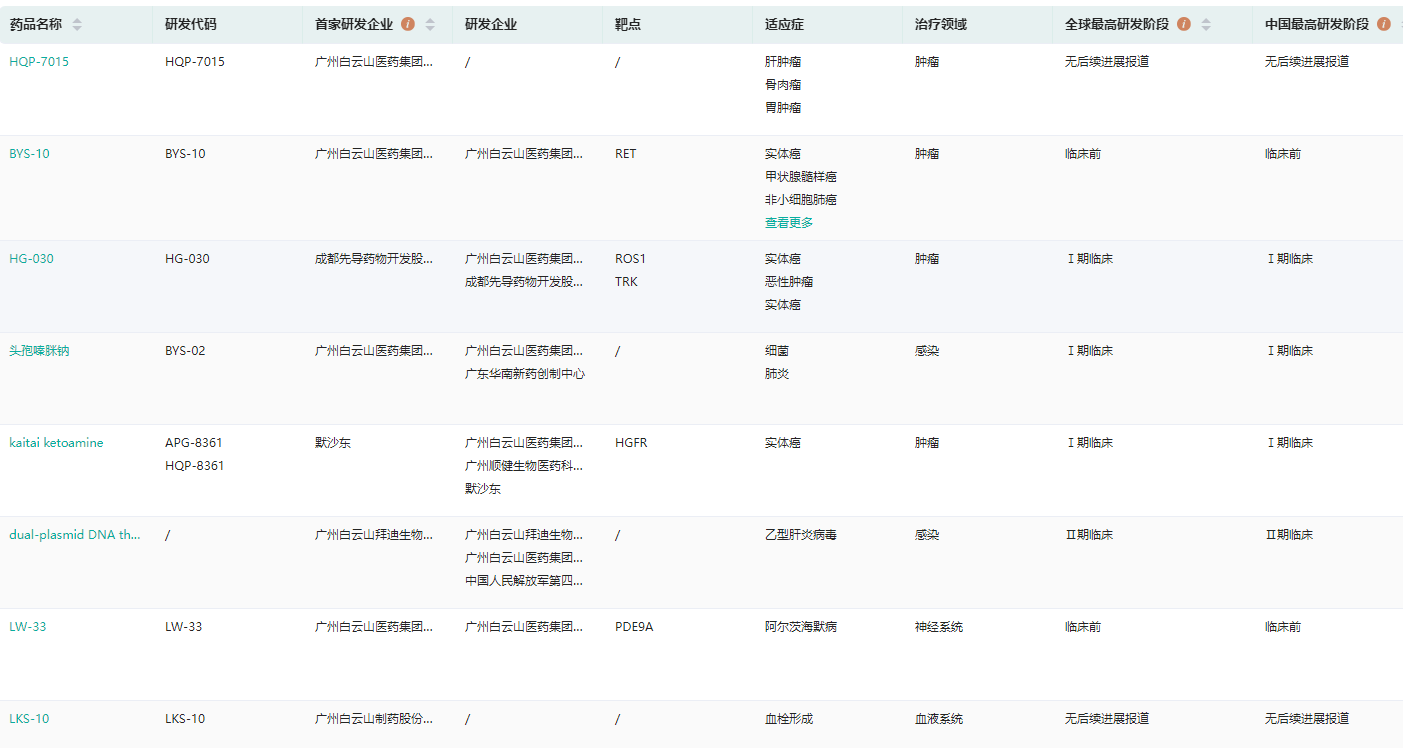Viewport: 1403px width, 748px height.
Task: Click the 靶点 column header
Action: point(628,24)
